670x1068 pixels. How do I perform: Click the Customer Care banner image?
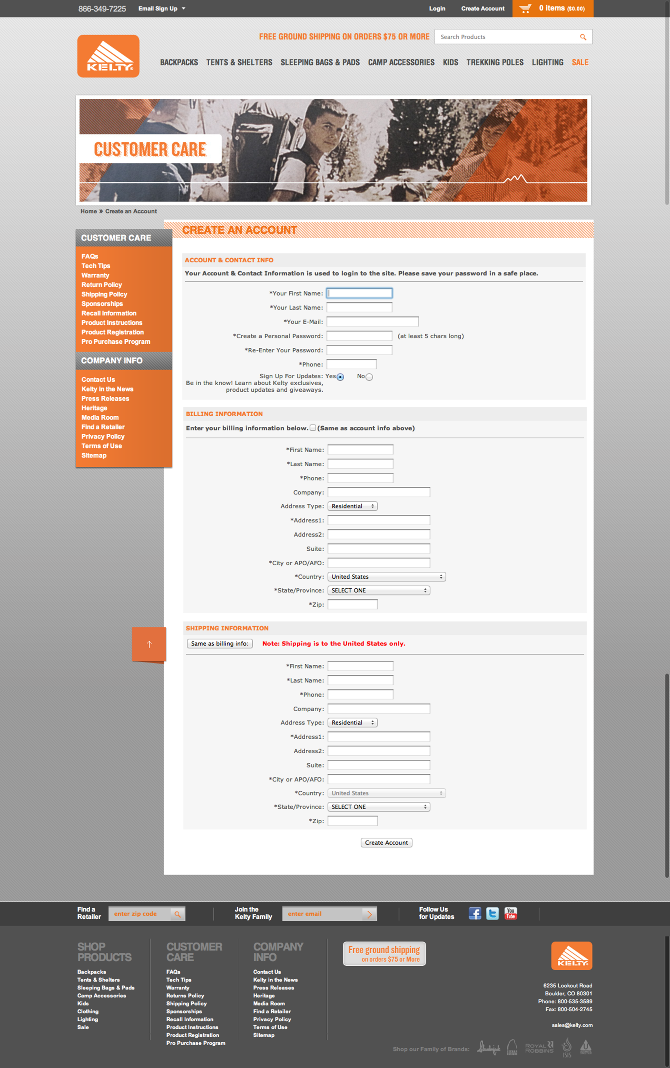click(x=334, y=151)
